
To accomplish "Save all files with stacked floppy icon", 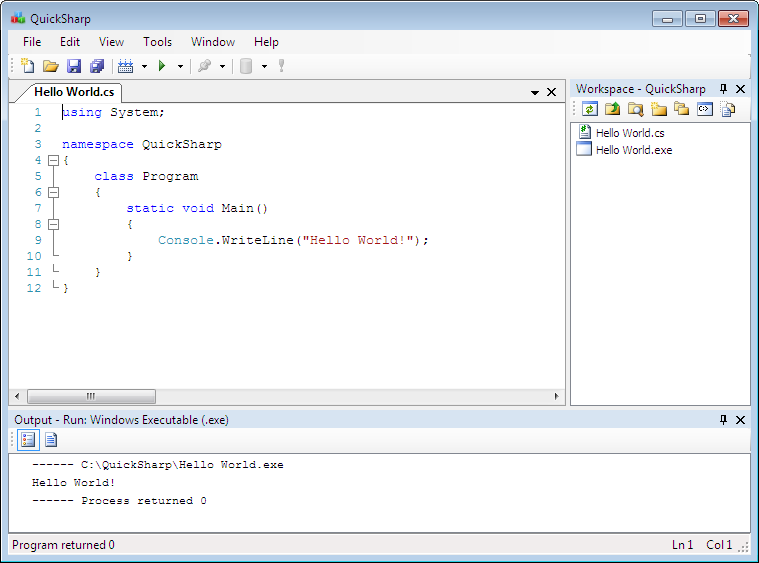I will [x=97, y=66].
